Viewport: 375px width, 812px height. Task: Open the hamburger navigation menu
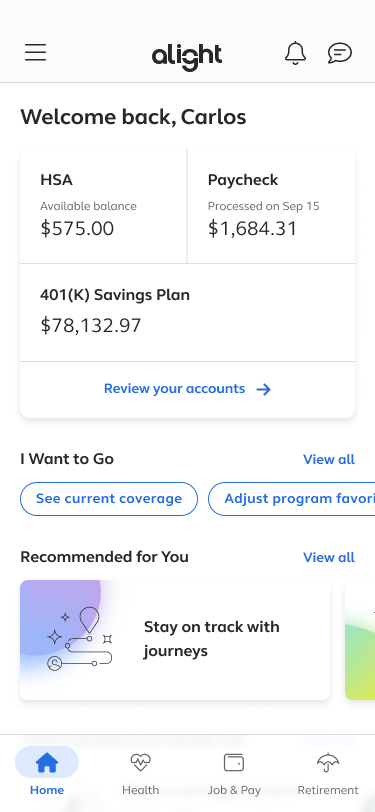click(36, 53)
